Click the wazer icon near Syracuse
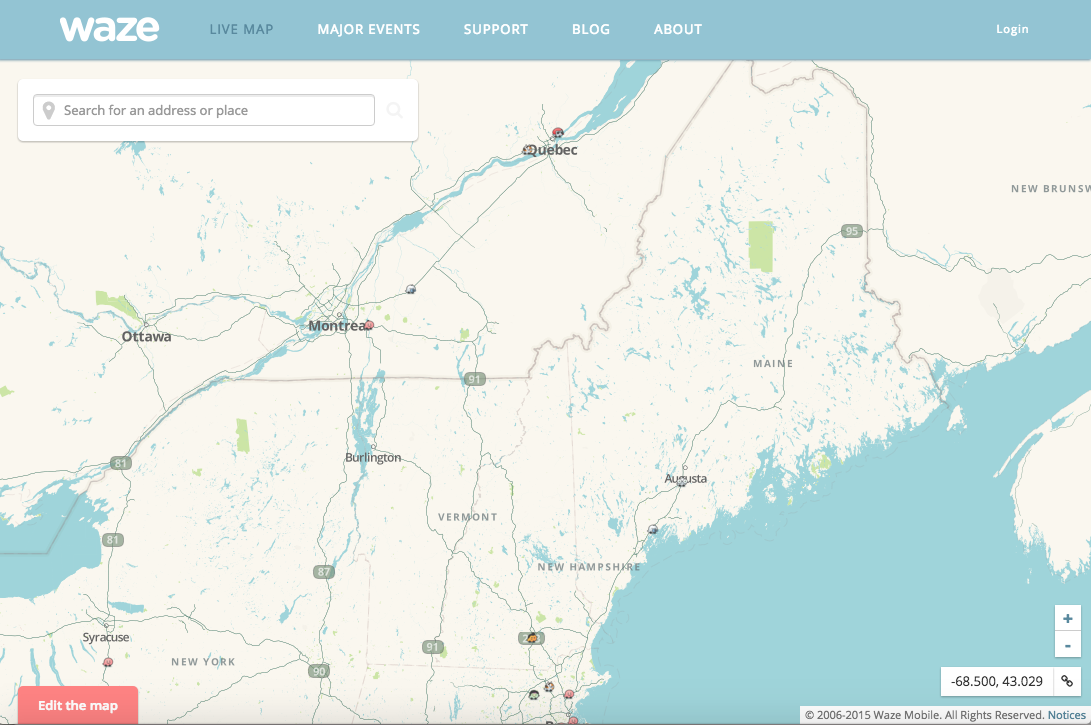The height and width of the screenshot is (725, 1091). [x=106, y=662]
